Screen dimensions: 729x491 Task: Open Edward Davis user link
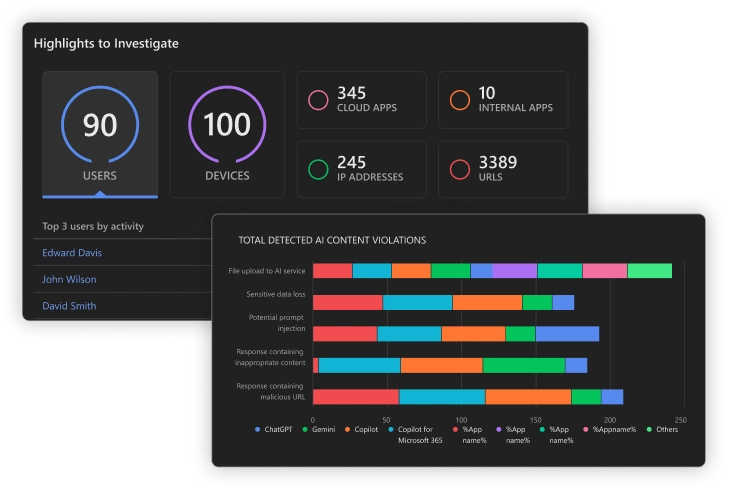click(72, 253)
